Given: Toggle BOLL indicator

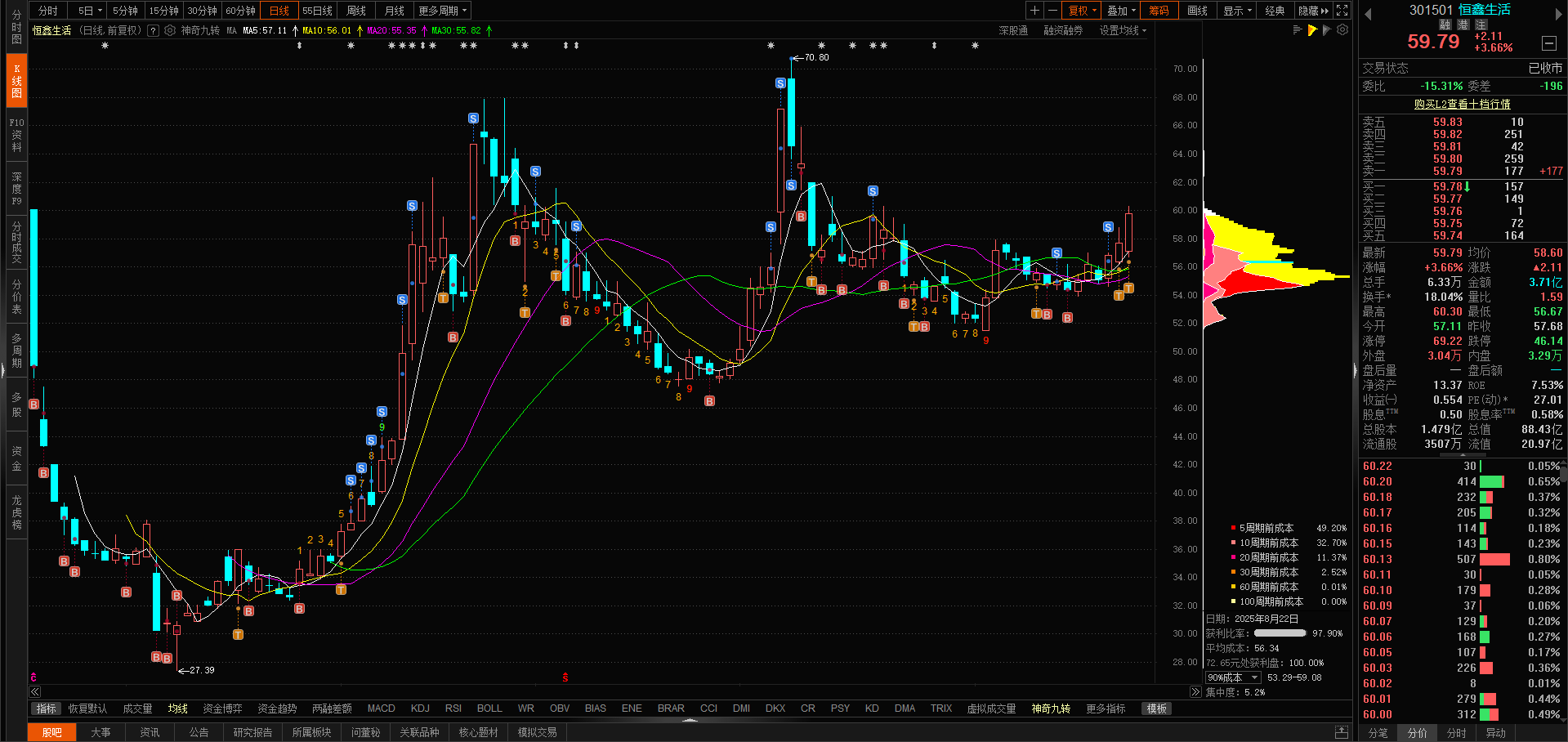Looking at the screenshot, I should pyautogui.click(x=489, y=708).
